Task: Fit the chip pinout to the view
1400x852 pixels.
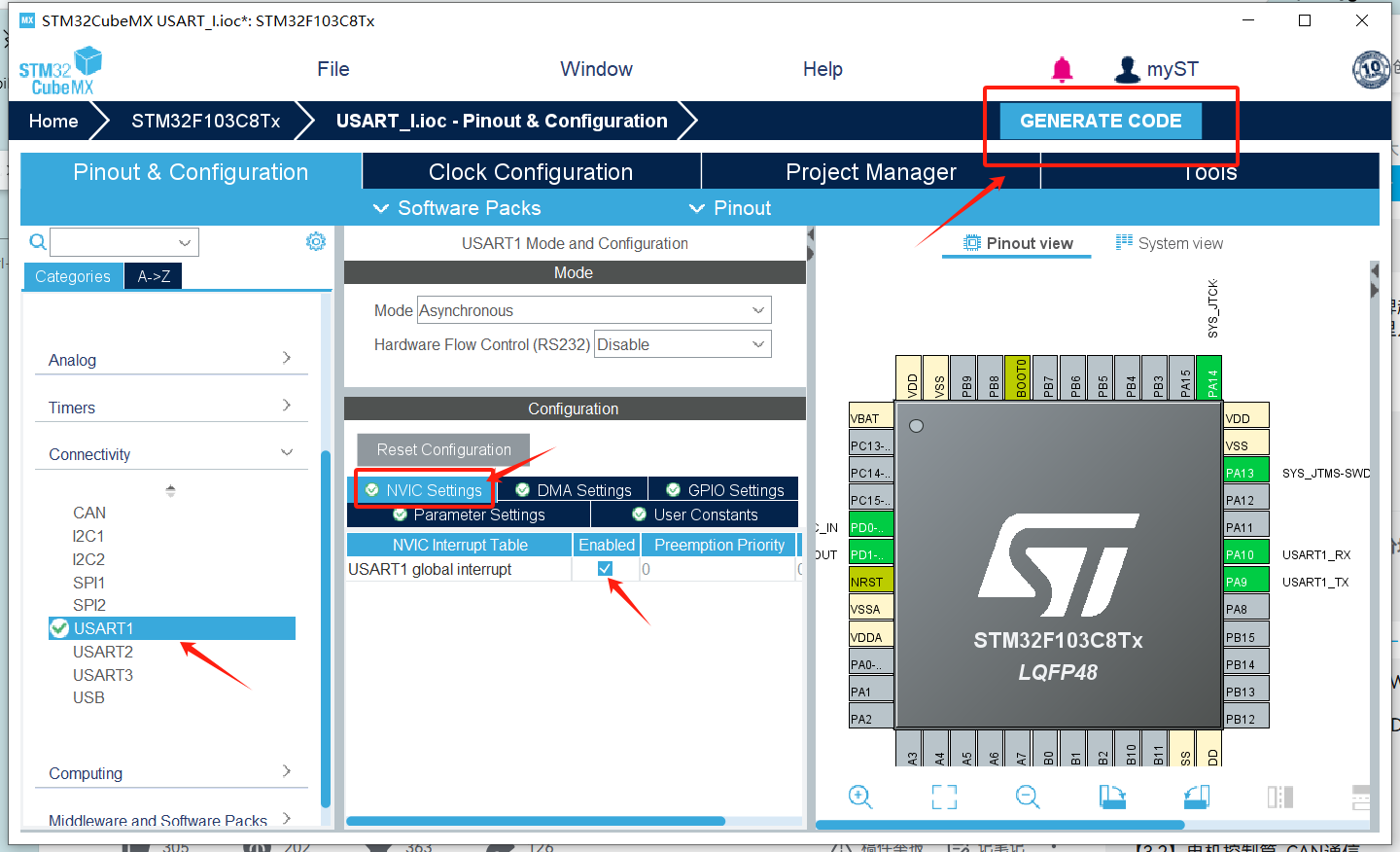Action: coord(944,798)
